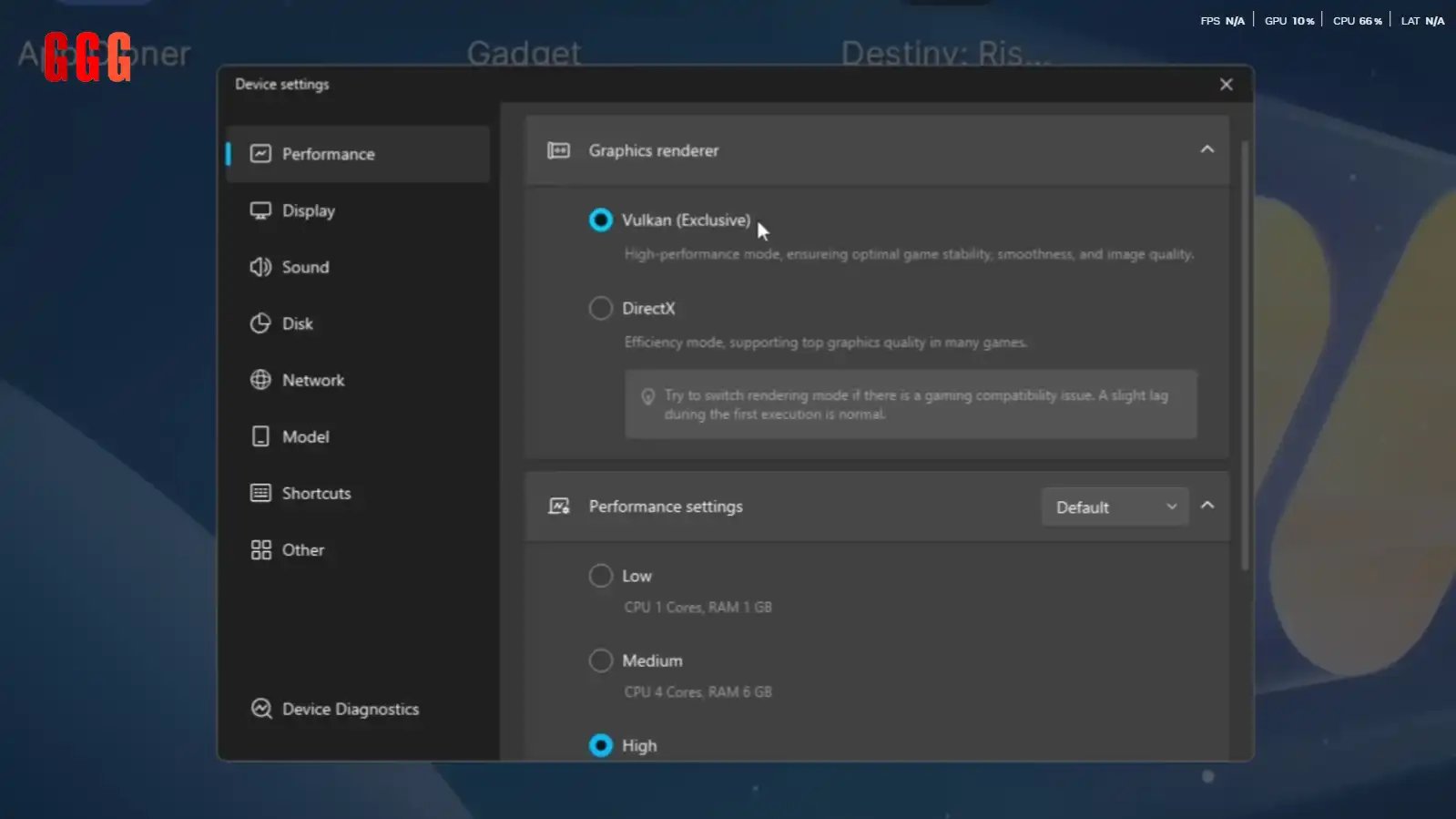Click the Performance settings section icon
Screen dimensions: 1456x819
tap(558, 506)
